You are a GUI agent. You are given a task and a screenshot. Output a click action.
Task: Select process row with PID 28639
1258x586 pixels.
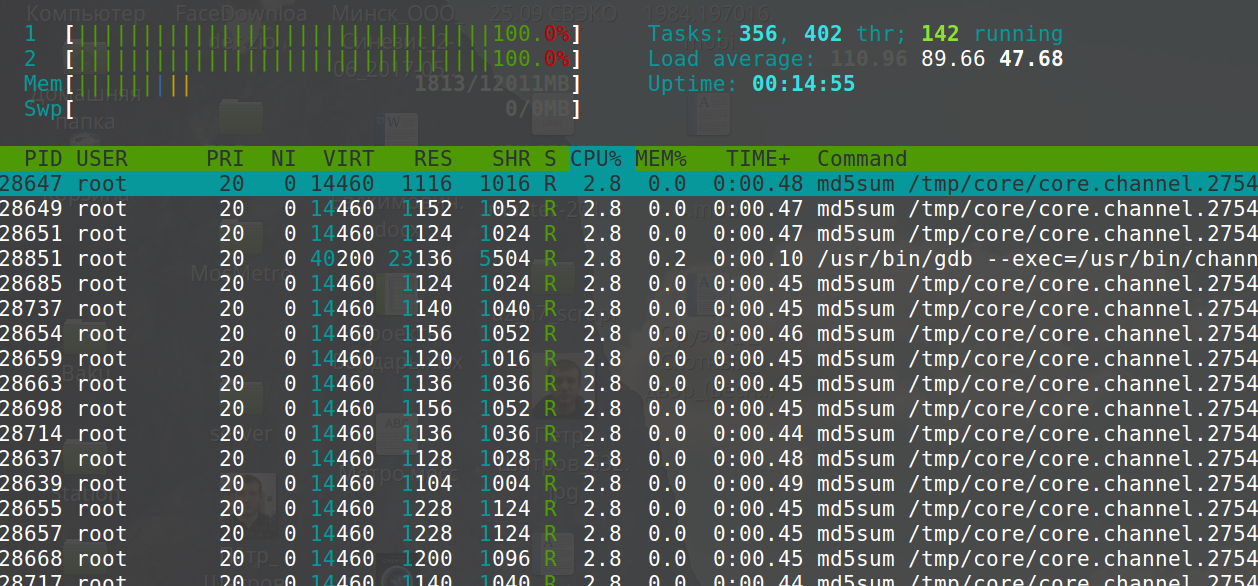pyautogui.click(x=629, y=484)
